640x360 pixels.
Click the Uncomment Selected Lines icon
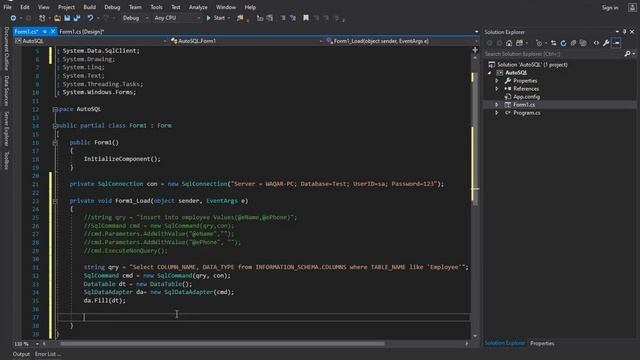293,18
